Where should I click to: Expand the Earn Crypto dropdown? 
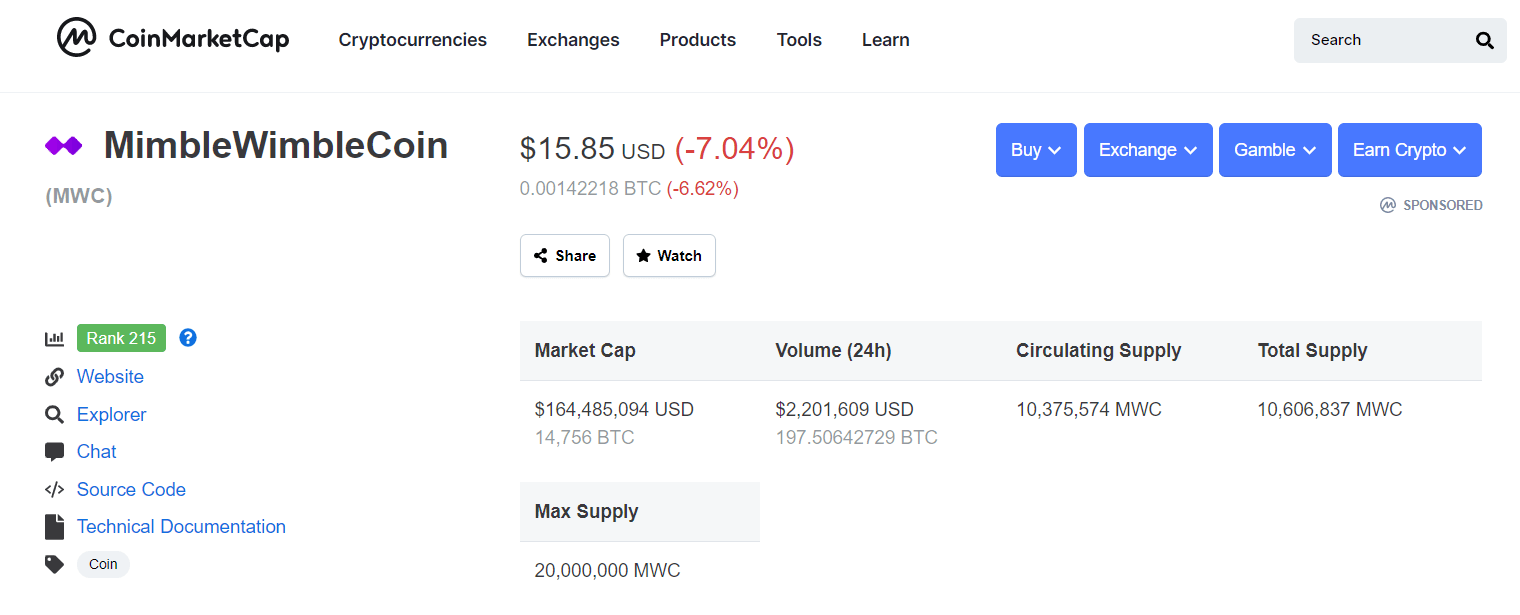[1409, 149]
